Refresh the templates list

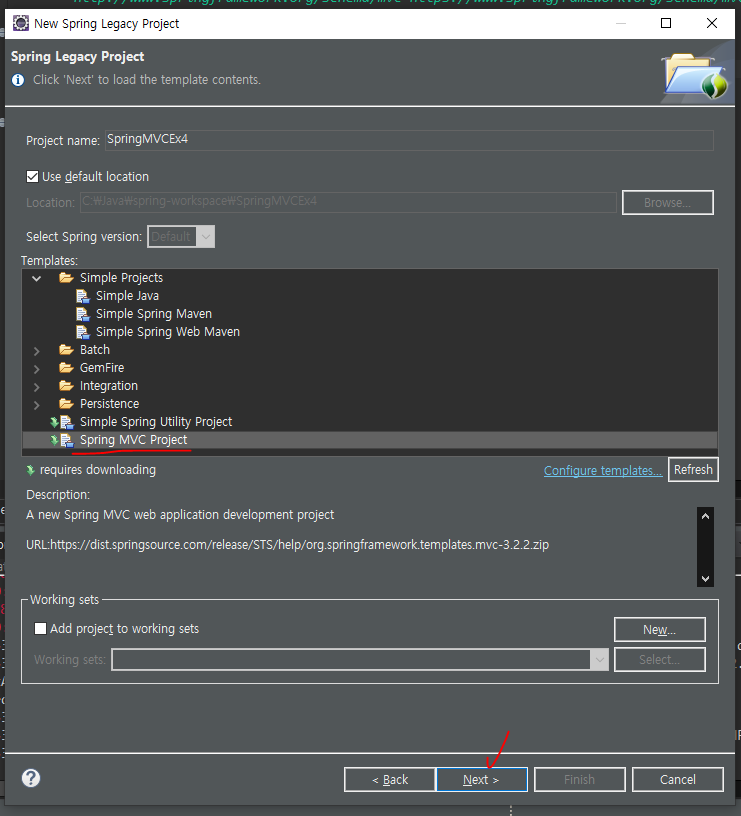[693, 469]
